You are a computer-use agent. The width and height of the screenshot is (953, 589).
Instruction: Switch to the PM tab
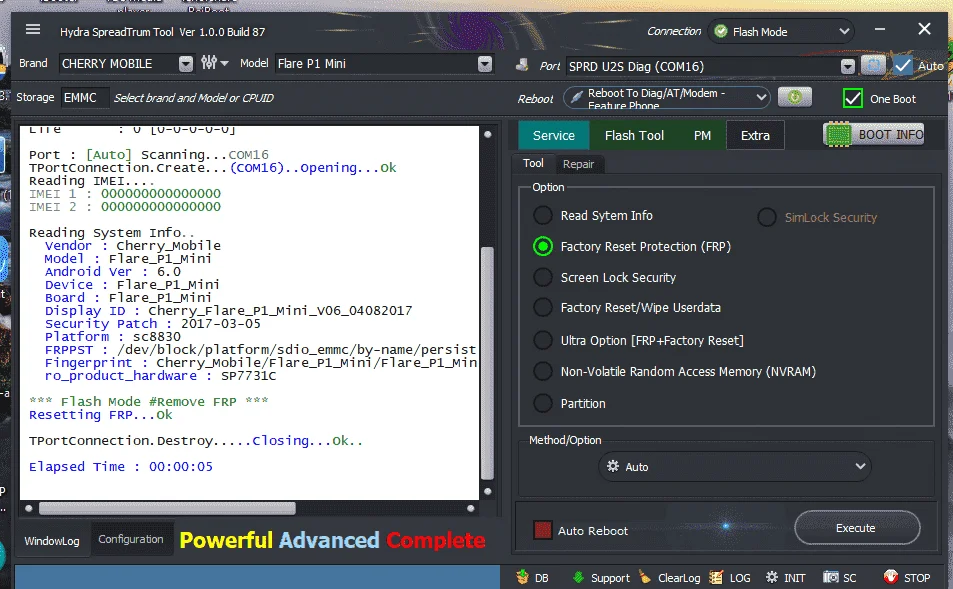click(x=702, y=136)
